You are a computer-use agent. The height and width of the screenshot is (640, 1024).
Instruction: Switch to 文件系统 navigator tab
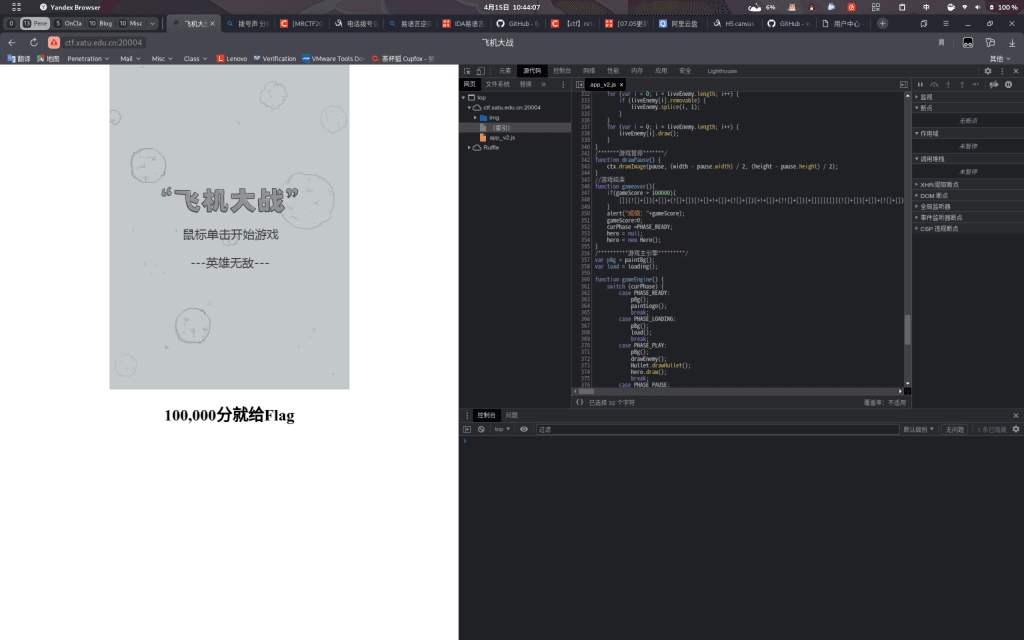[x=497, y=84]
